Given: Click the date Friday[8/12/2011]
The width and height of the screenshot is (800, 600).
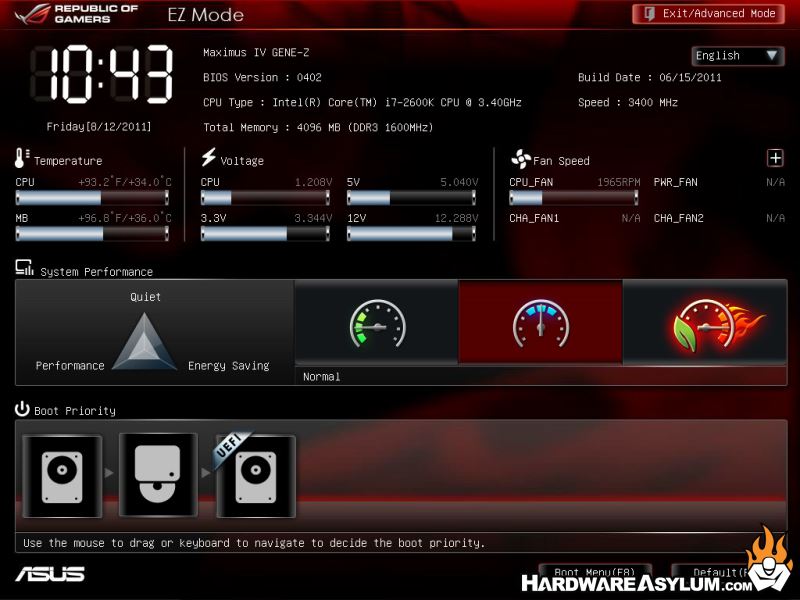Looking at the screenshot, I should pos(99,127).
